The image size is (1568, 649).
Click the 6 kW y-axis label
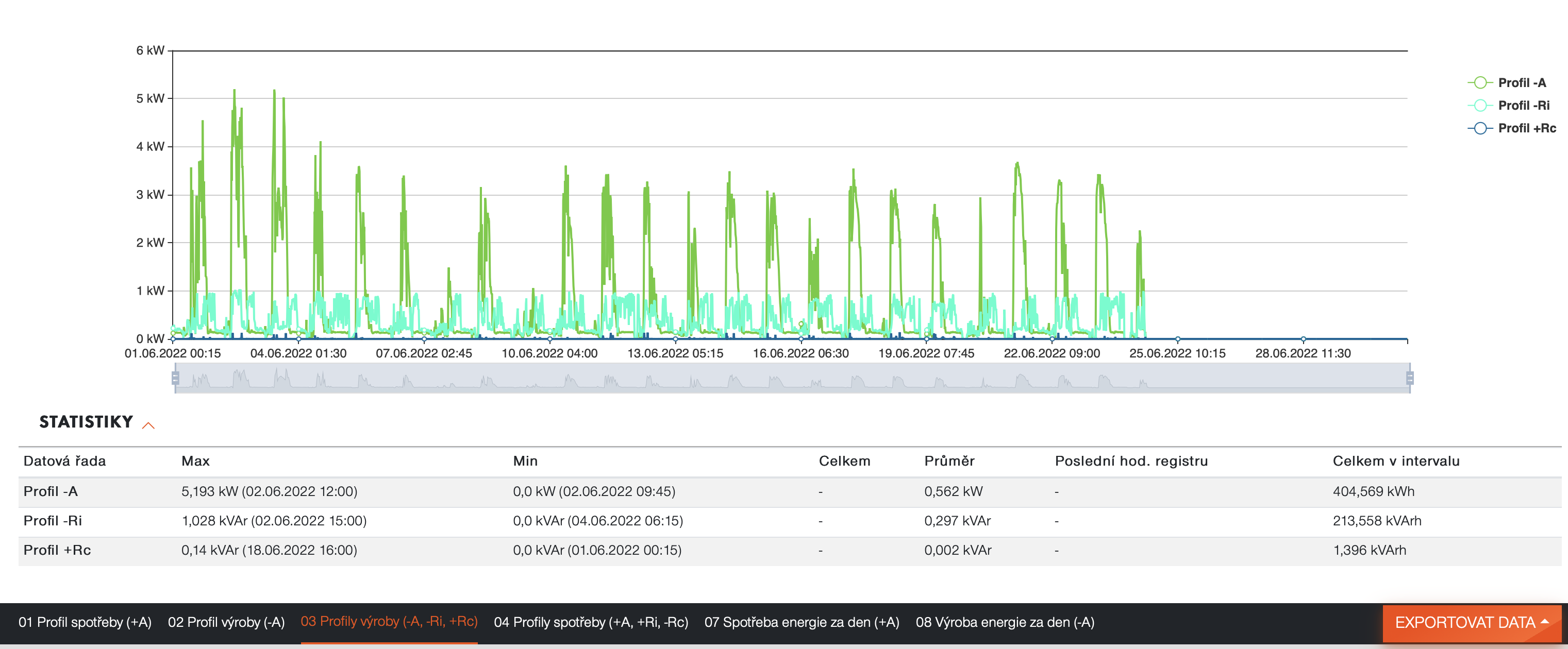(151, 50)
